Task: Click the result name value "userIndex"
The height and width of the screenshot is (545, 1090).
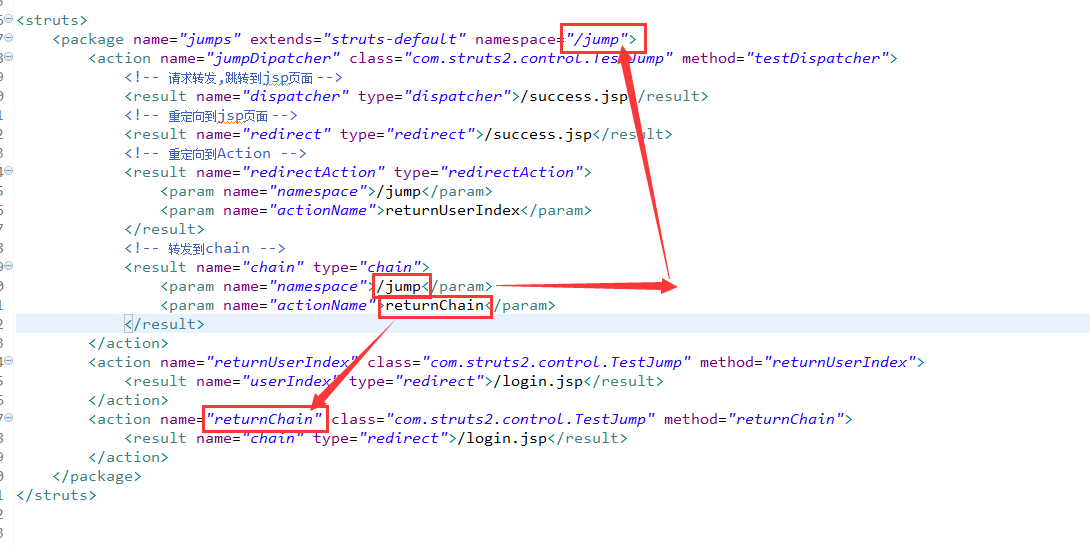Action: coord(291,382)
